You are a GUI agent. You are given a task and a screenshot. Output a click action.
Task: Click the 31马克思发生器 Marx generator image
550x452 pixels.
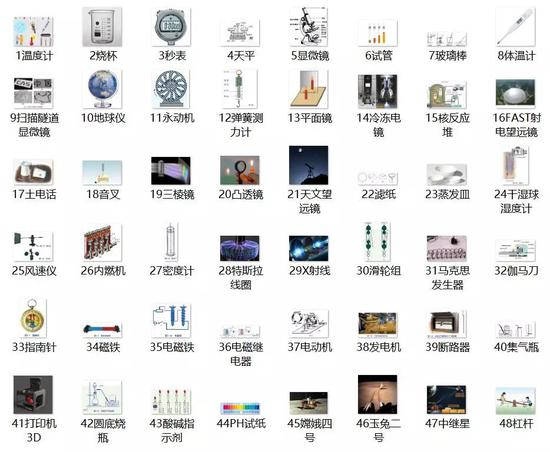click(x=447, y=248)
